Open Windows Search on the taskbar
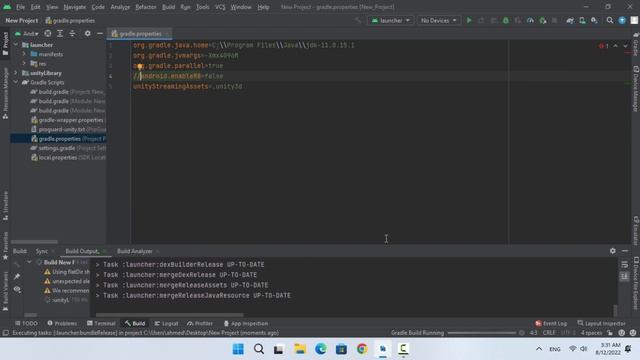The image size is (640, 360). (x=259, y=349)
